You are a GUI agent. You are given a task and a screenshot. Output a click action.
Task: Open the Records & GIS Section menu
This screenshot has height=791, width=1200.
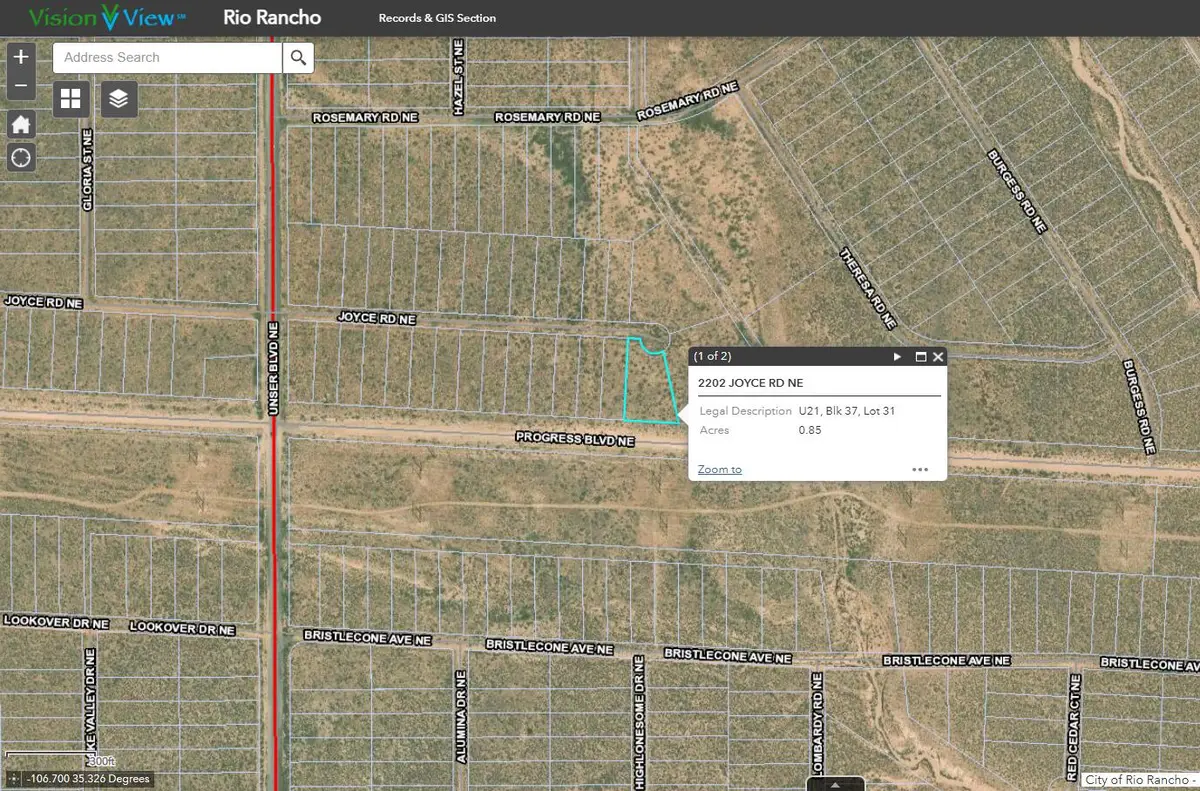[x=437, y=17]
